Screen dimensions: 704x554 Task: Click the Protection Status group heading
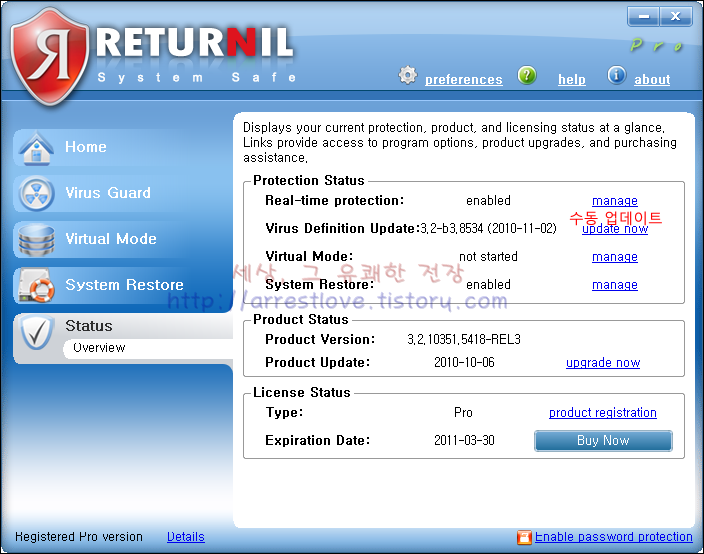(308, 180)
